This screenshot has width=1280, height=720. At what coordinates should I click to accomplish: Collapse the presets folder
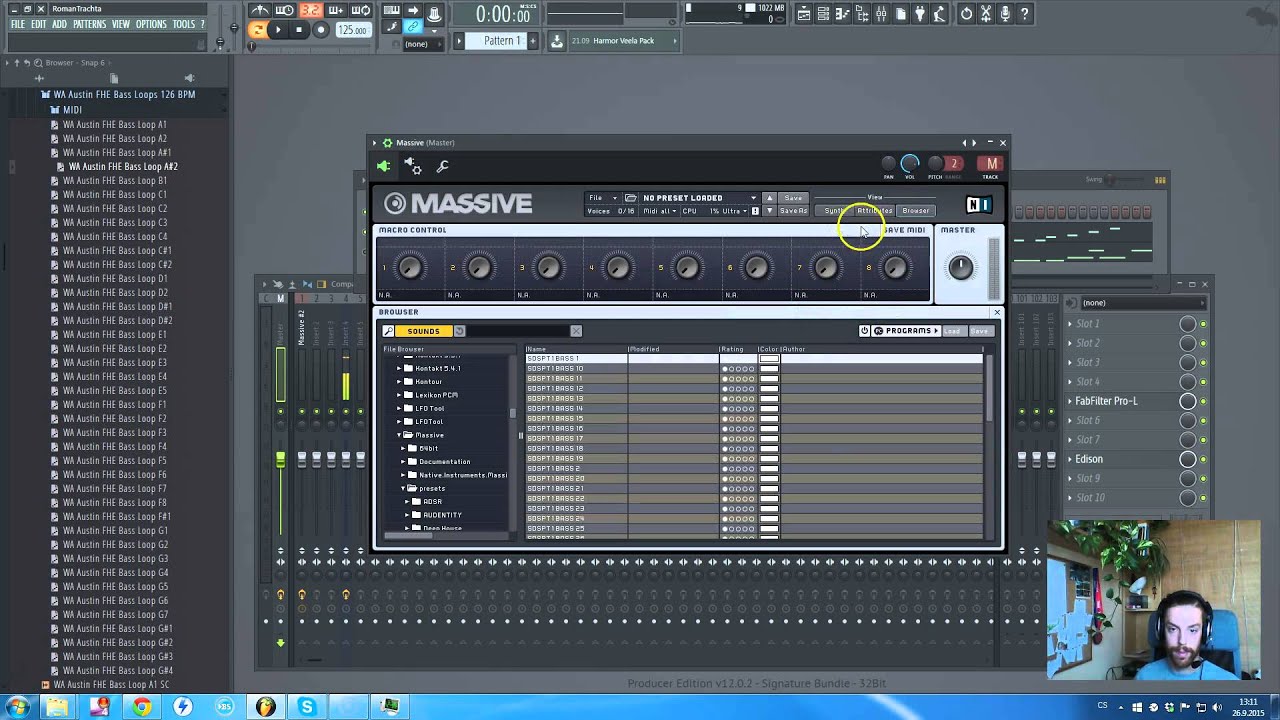[x=402, y=488]
